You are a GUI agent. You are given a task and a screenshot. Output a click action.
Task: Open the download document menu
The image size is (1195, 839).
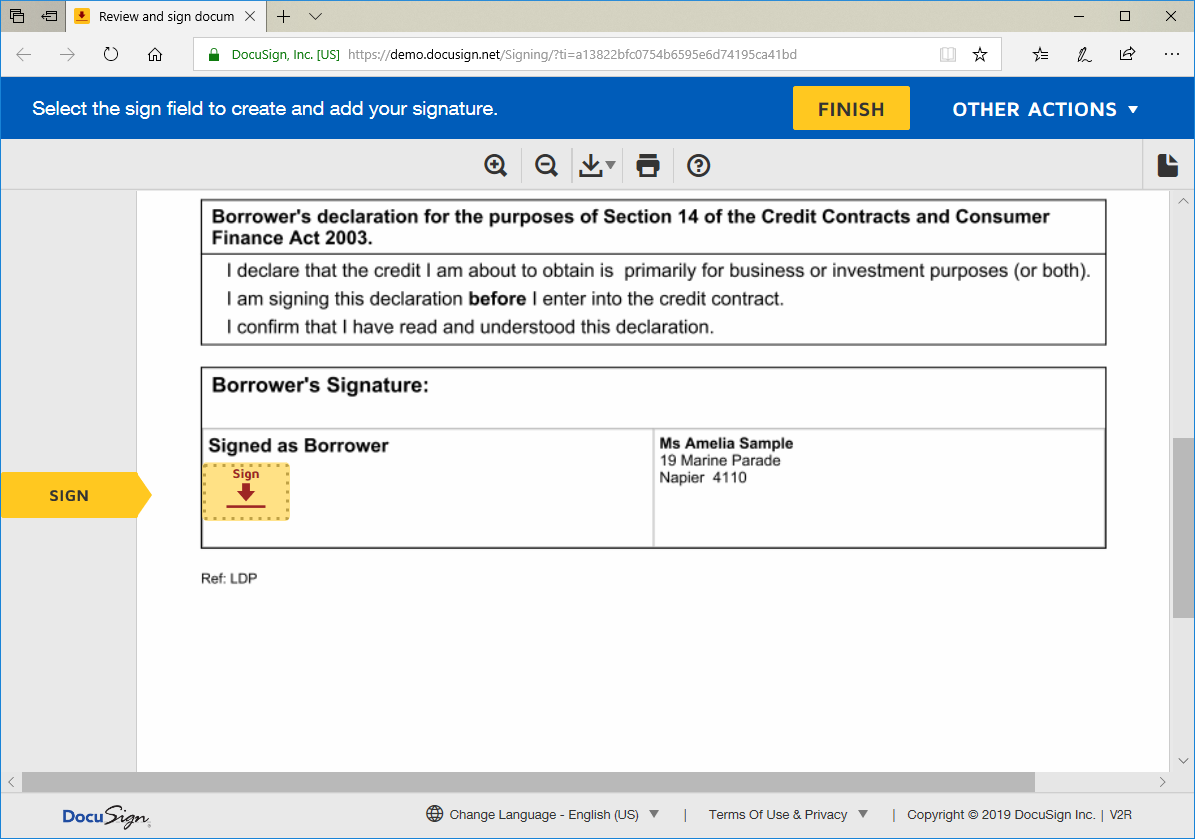pyautogui.click(x=597, y=166)
